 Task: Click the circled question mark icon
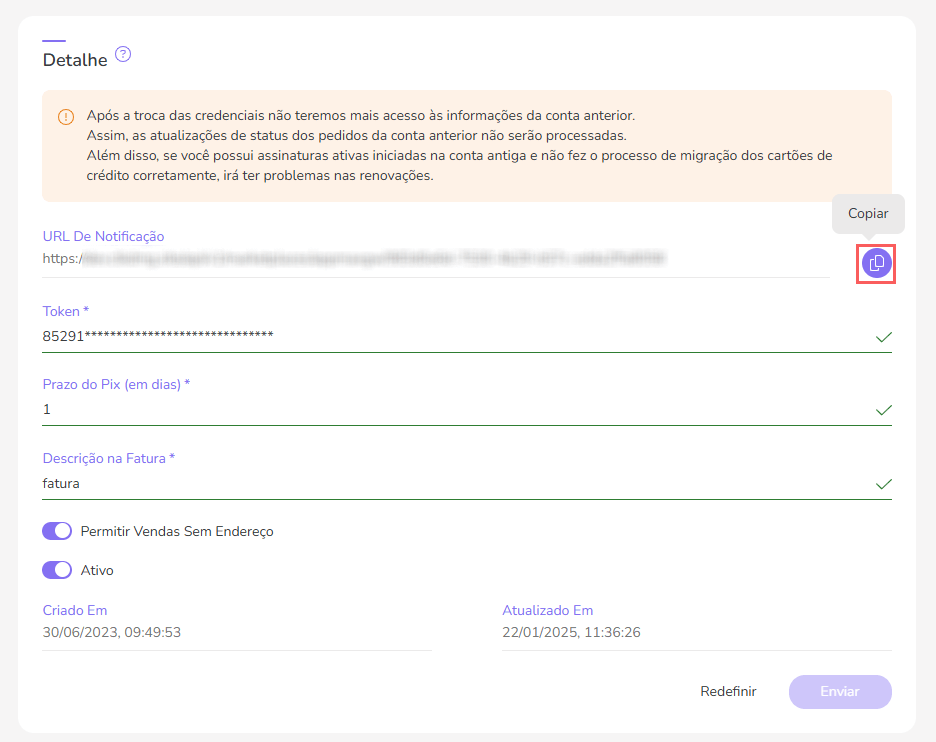123,55
